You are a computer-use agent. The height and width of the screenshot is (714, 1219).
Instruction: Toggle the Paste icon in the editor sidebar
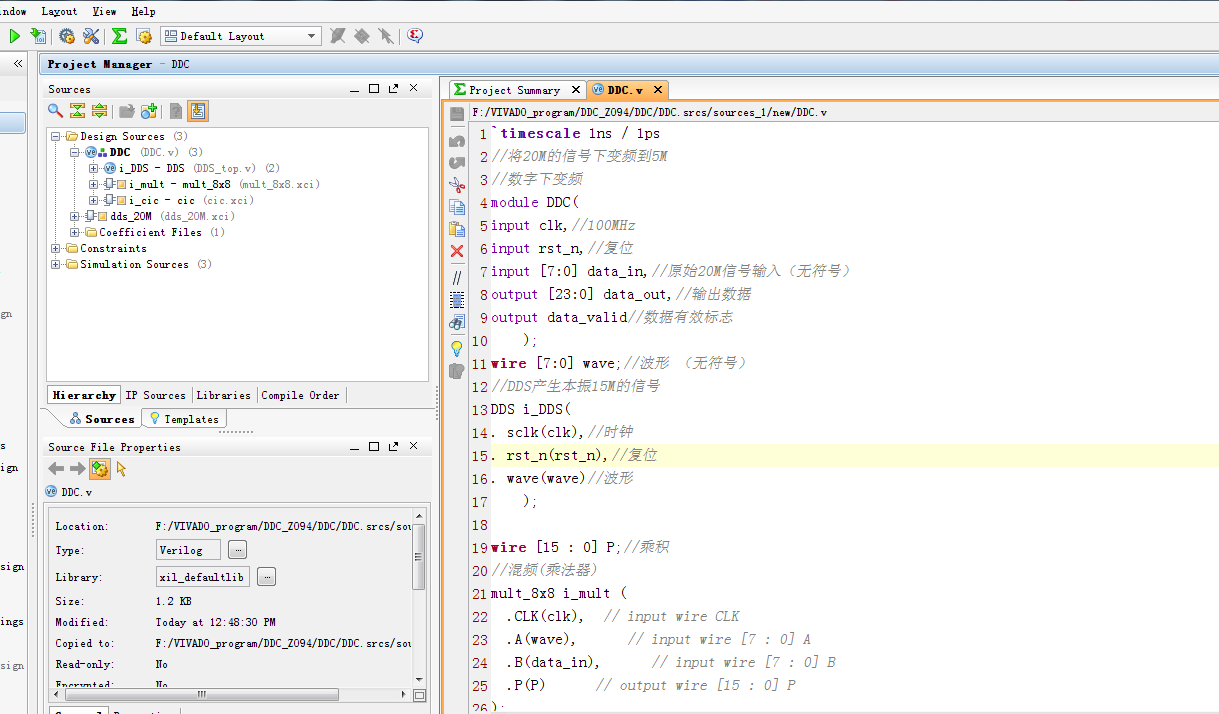(457, 229)
